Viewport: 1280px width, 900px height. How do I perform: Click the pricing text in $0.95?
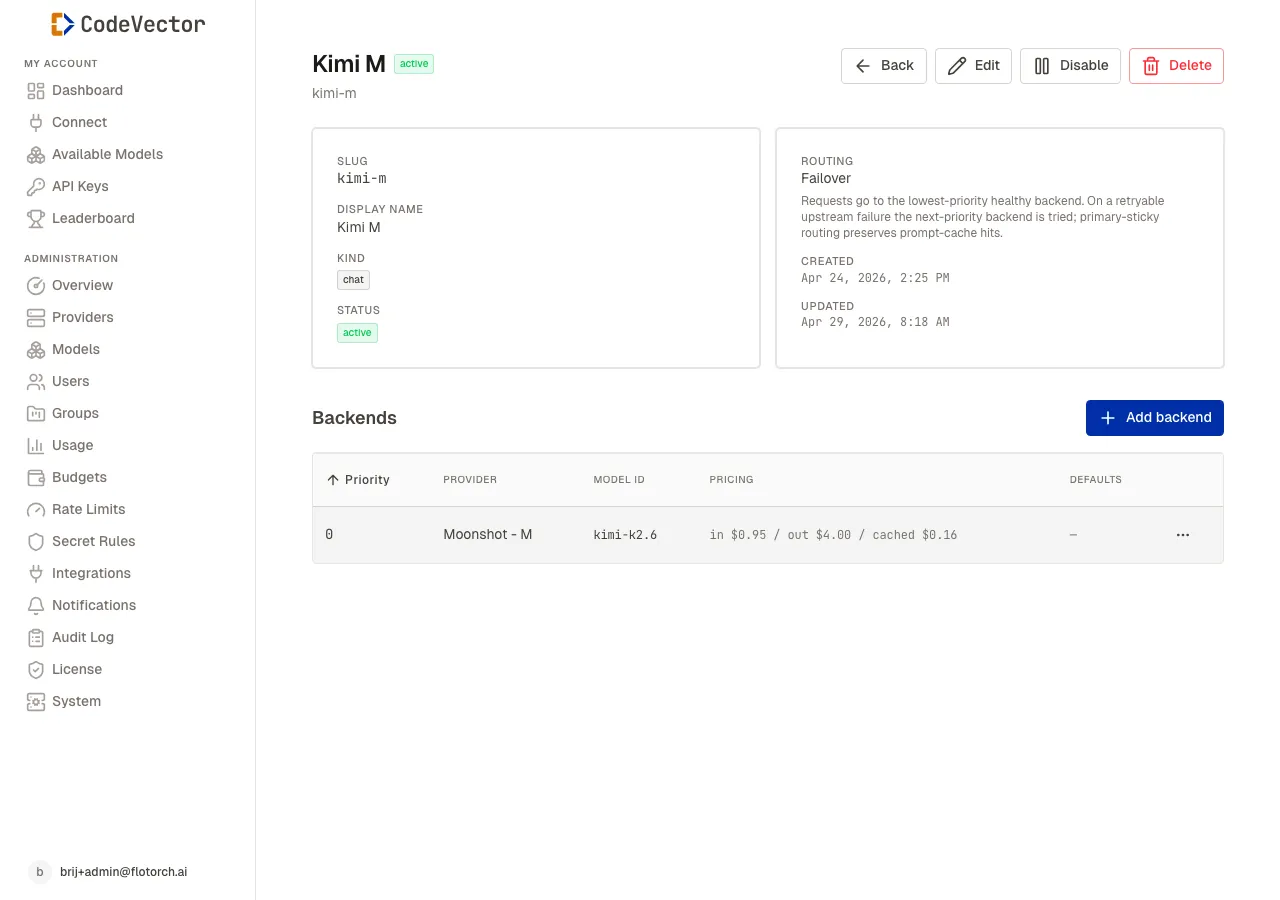click(x=833, y=535)
